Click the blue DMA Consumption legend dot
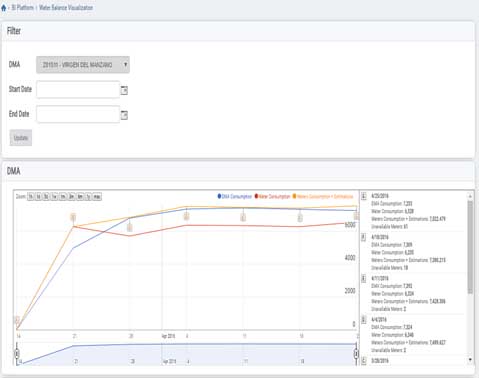479x378 pixels. (x=219, y=196)
